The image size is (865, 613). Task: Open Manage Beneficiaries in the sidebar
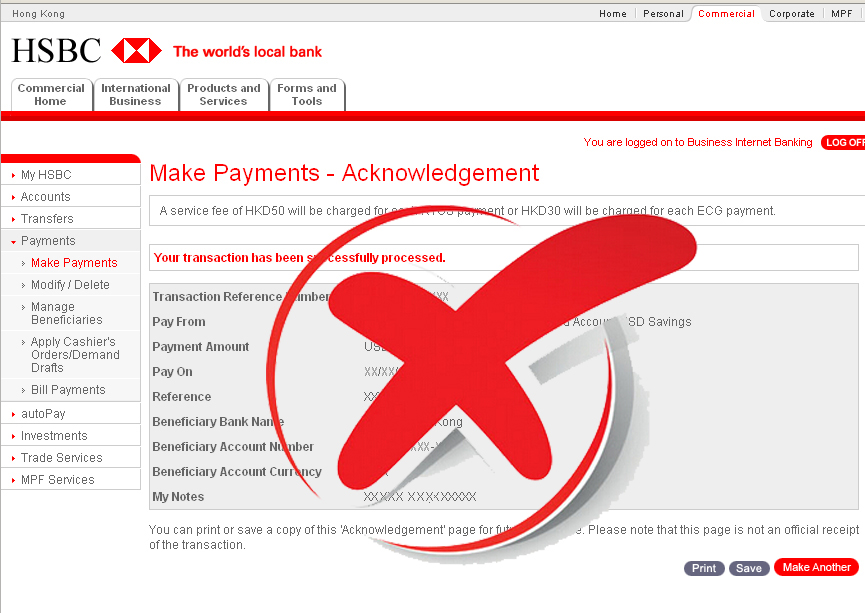coord(67,313)
